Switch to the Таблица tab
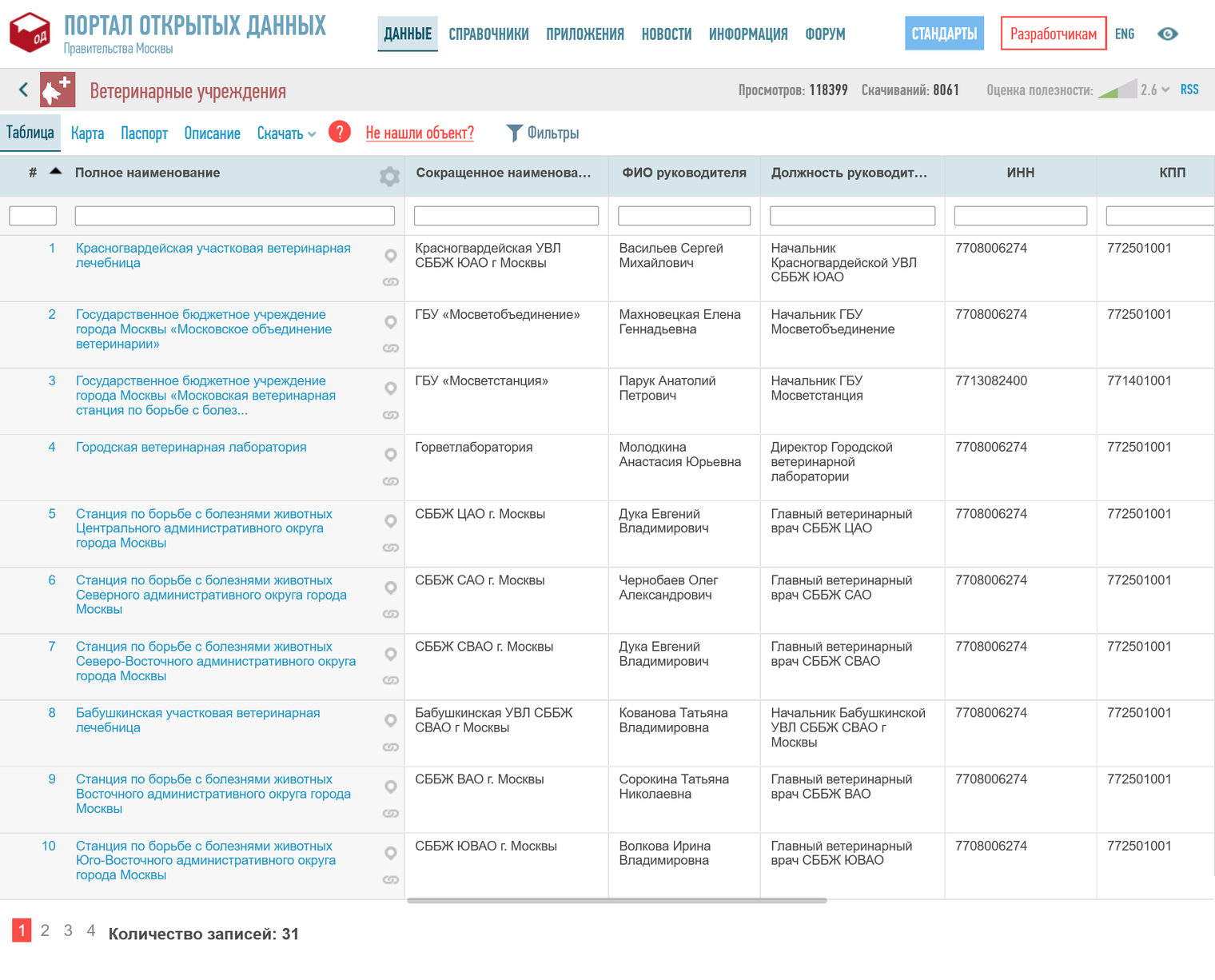 [30, 133]
